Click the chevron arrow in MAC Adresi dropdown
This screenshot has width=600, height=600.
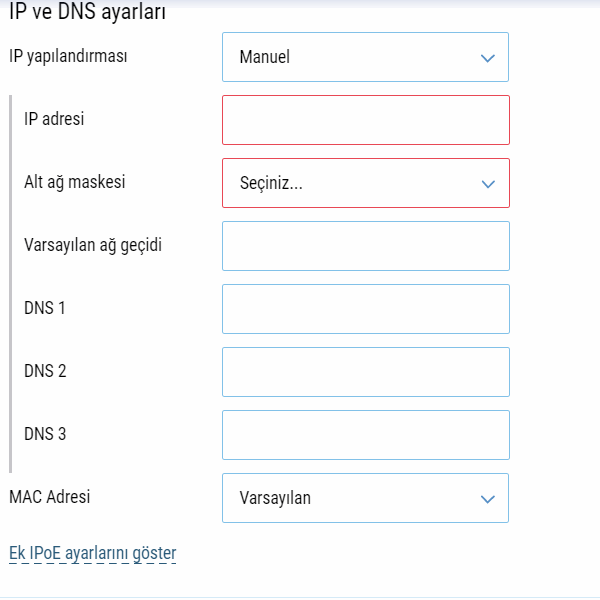click(x=488, y=499)
